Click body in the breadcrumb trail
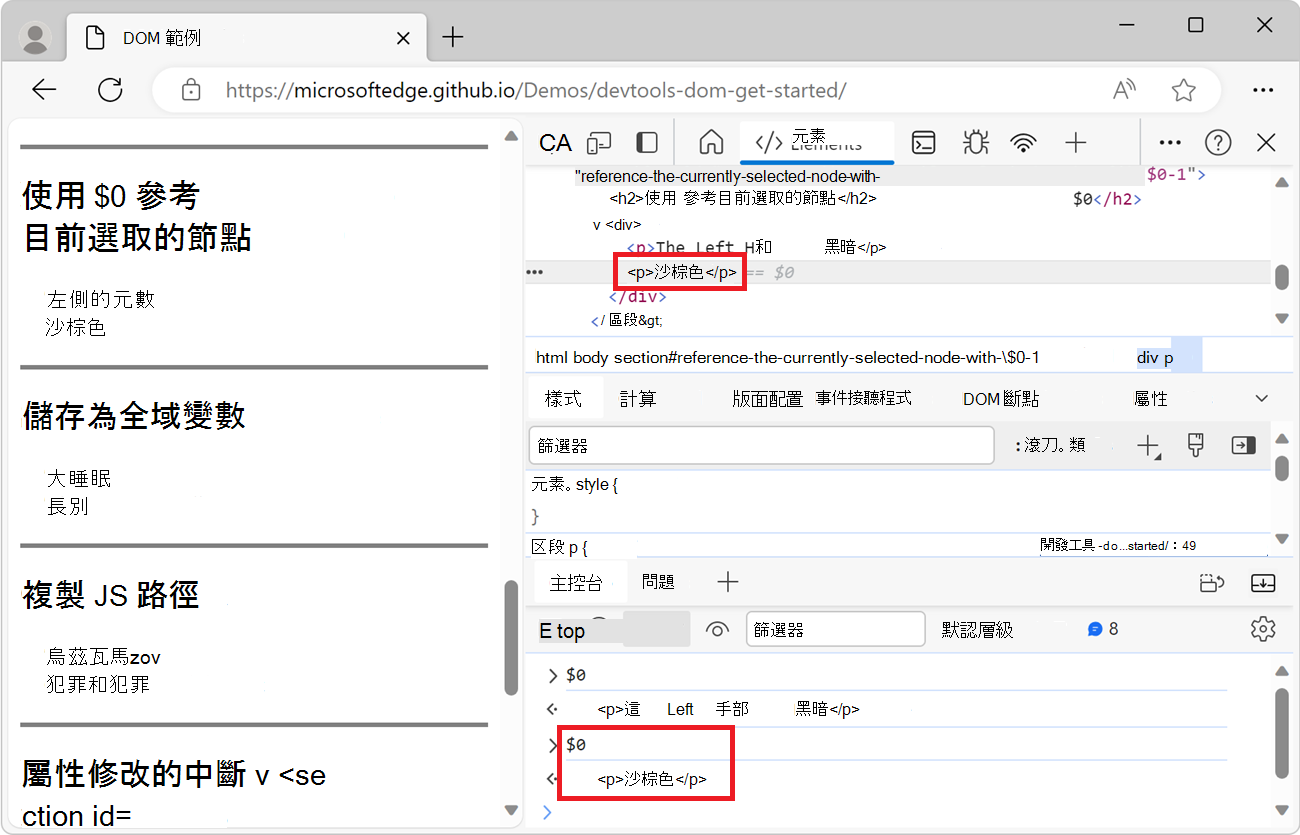Screen dimensions: 1300x835 point(590,357)
